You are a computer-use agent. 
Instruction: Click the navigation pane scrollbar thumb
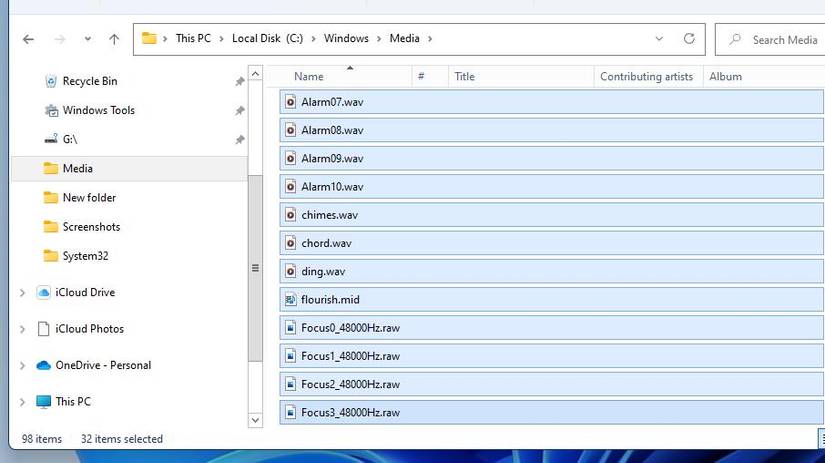pos(255,268)
